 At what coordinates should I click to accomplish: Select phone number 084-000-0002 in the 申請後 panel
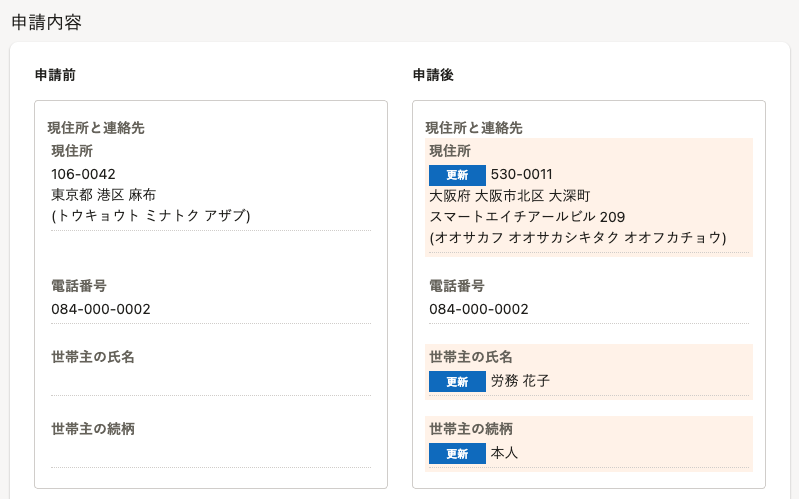pyautogui.click(x=478, y=309)
